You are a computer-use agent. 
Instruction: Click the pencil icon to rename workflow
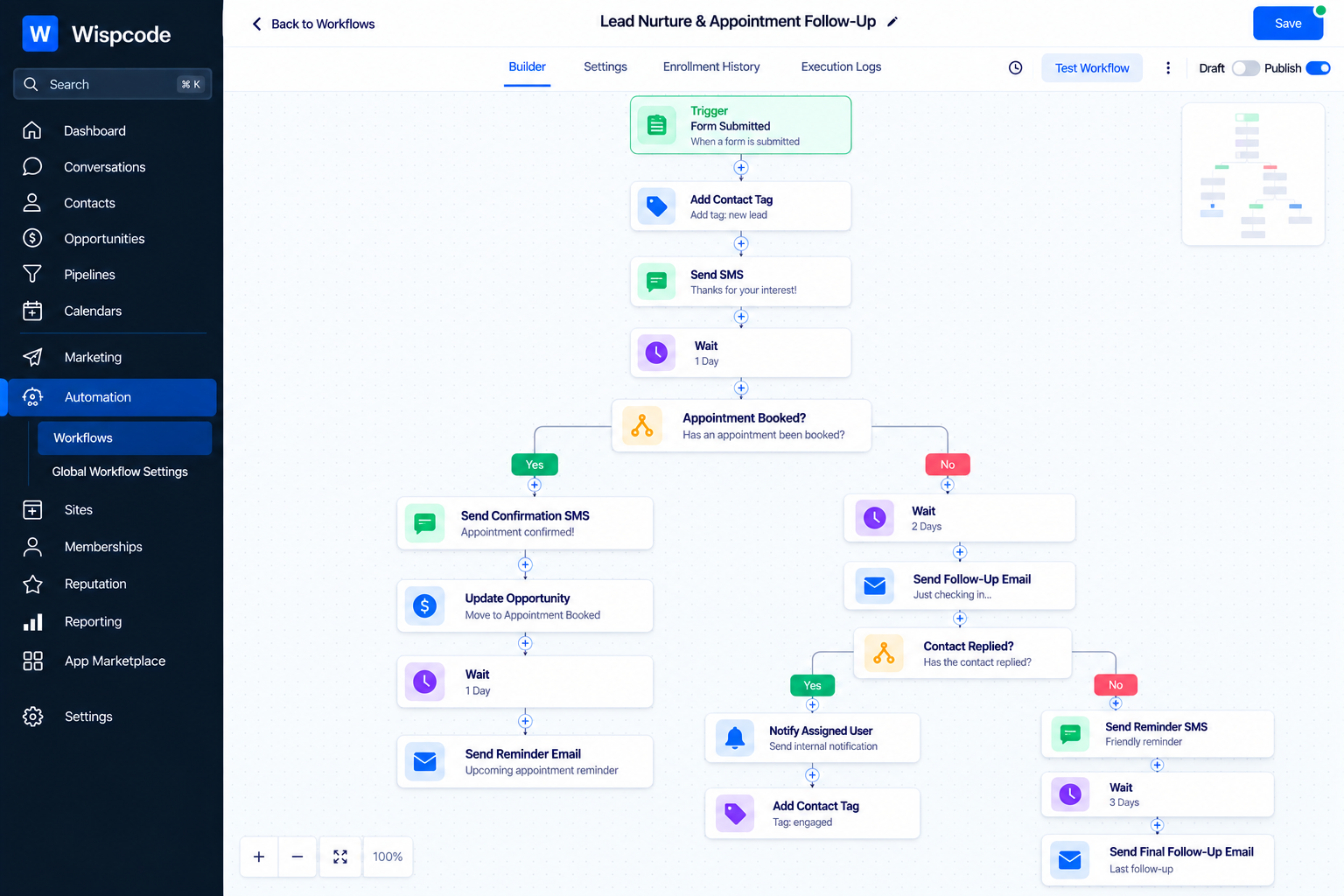892,22
